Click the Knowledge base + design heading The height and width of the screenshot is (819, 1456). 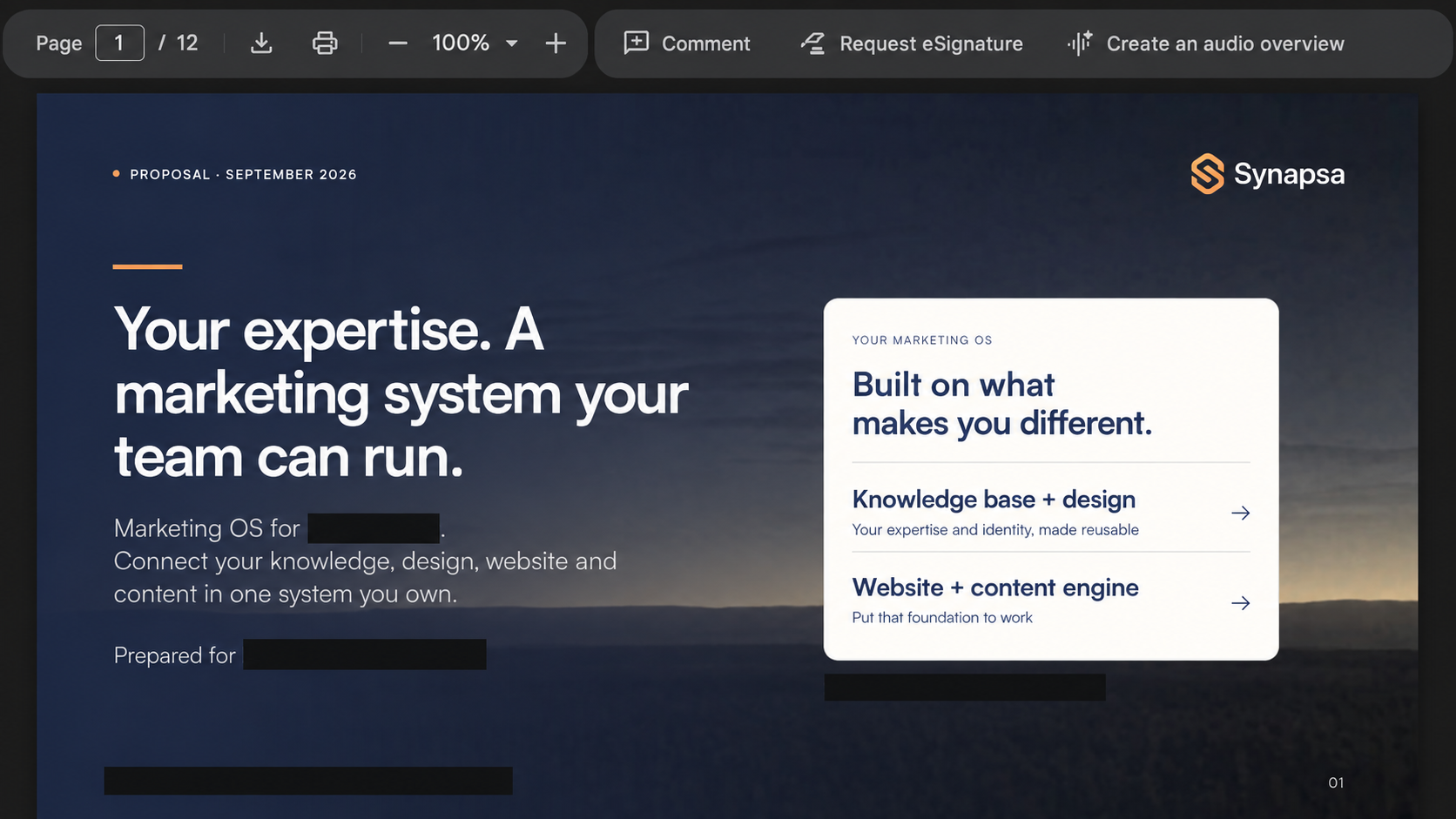click(994, 500)
